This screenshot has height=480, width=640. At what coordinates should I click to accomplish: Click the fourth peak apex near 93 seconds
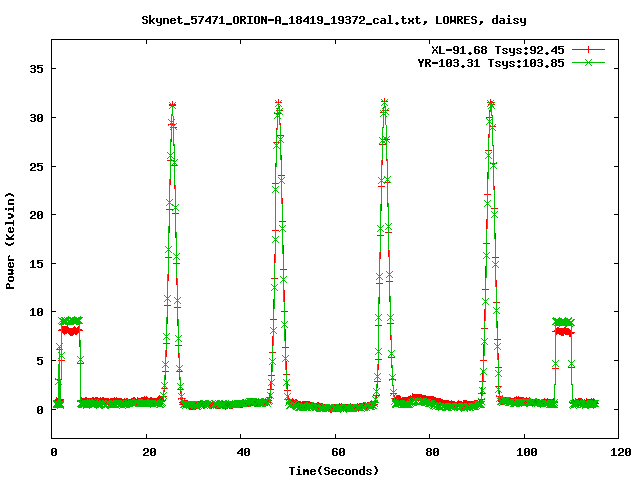(x=491, y=103)
